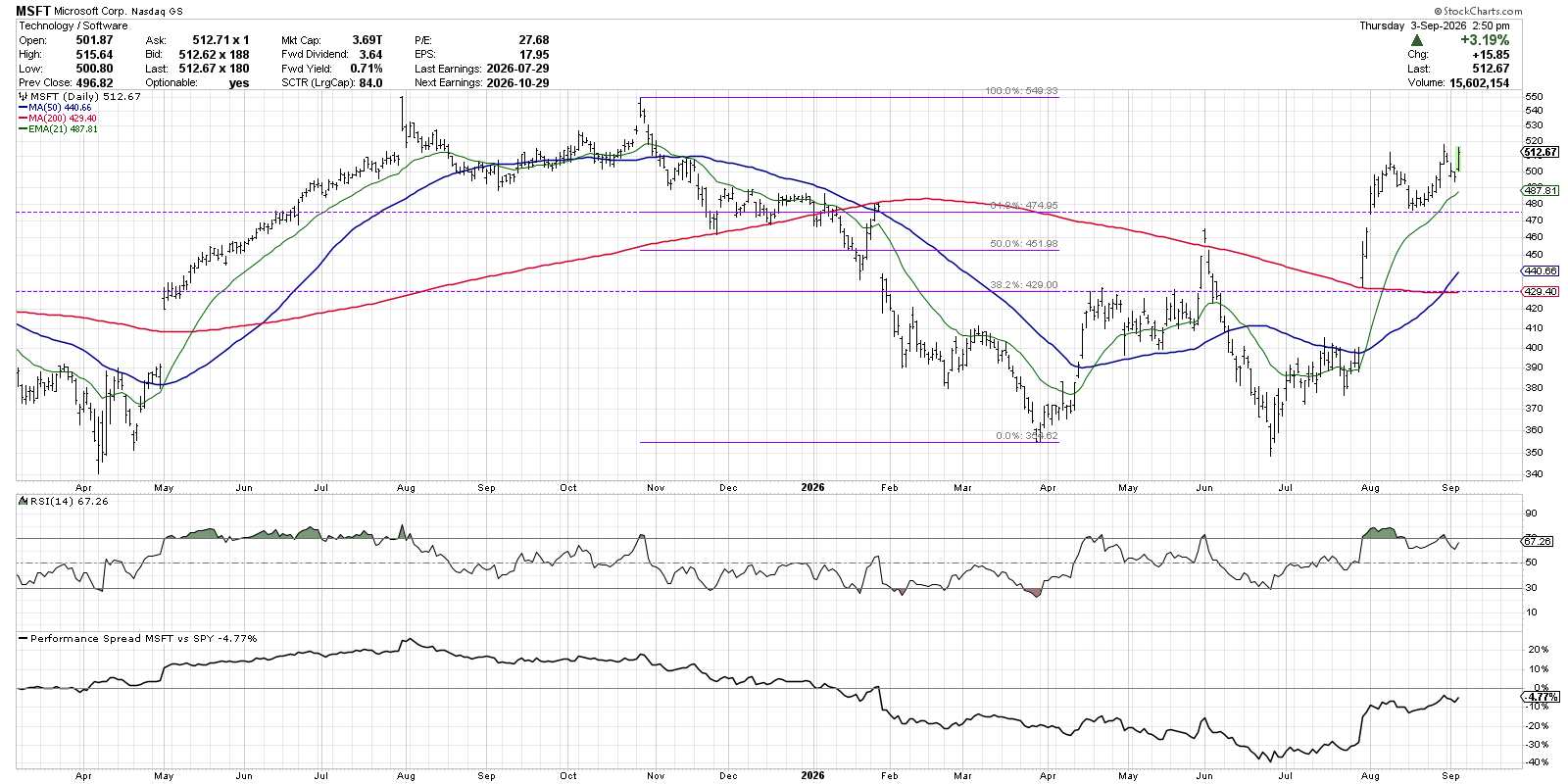This screenshot has height=784, width=1568.
Task: Select the 'Technology / Software' sector label
Action: (73, 25)
